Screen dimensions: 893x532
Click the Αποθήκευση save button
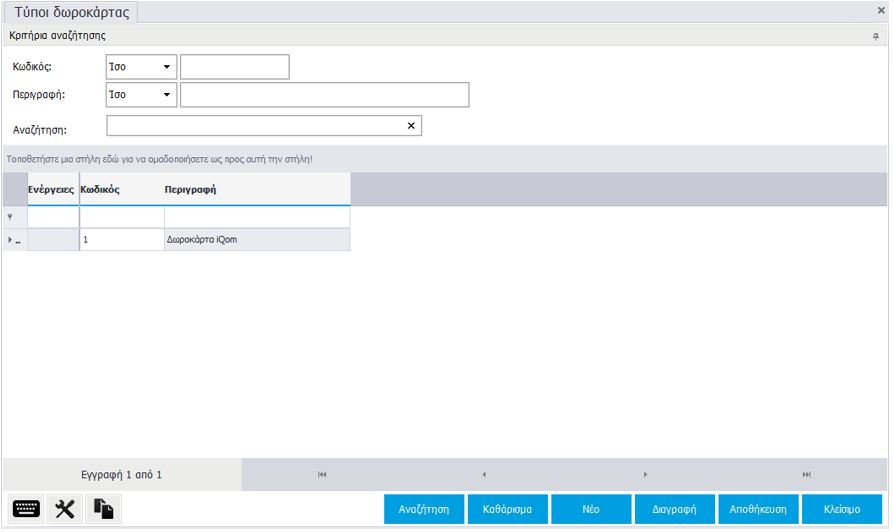[x=758, y=509]
